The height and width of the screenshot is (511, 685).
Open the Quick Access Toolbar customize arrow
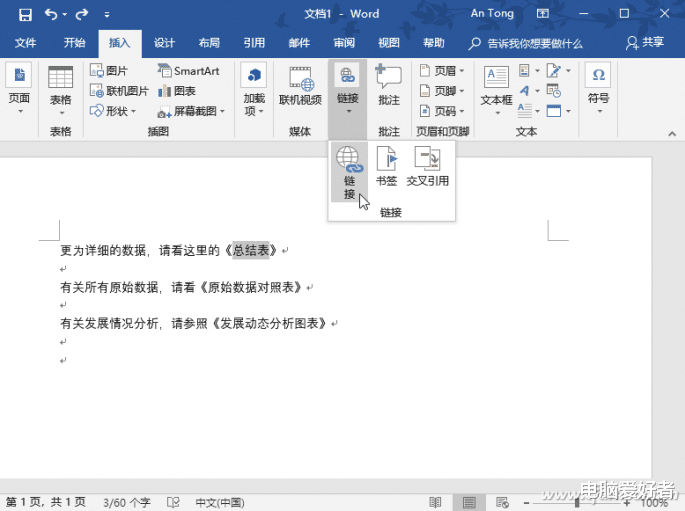107,15
